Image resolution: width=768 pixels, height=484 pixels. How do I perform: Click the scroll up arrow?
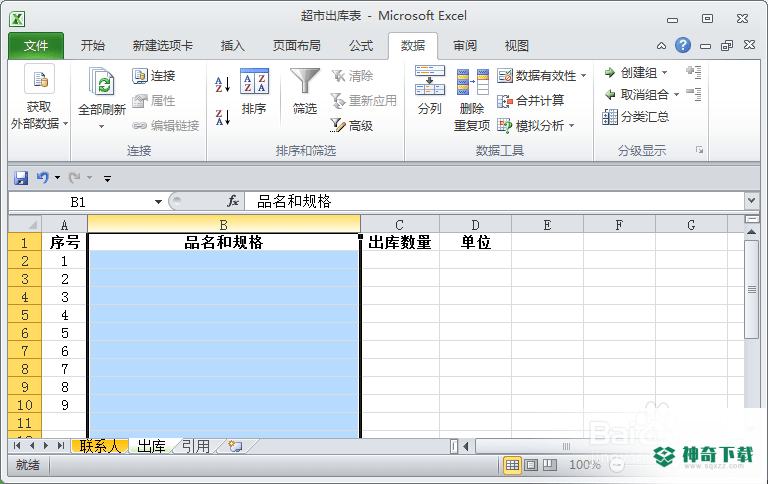click(x=752, y=232)
